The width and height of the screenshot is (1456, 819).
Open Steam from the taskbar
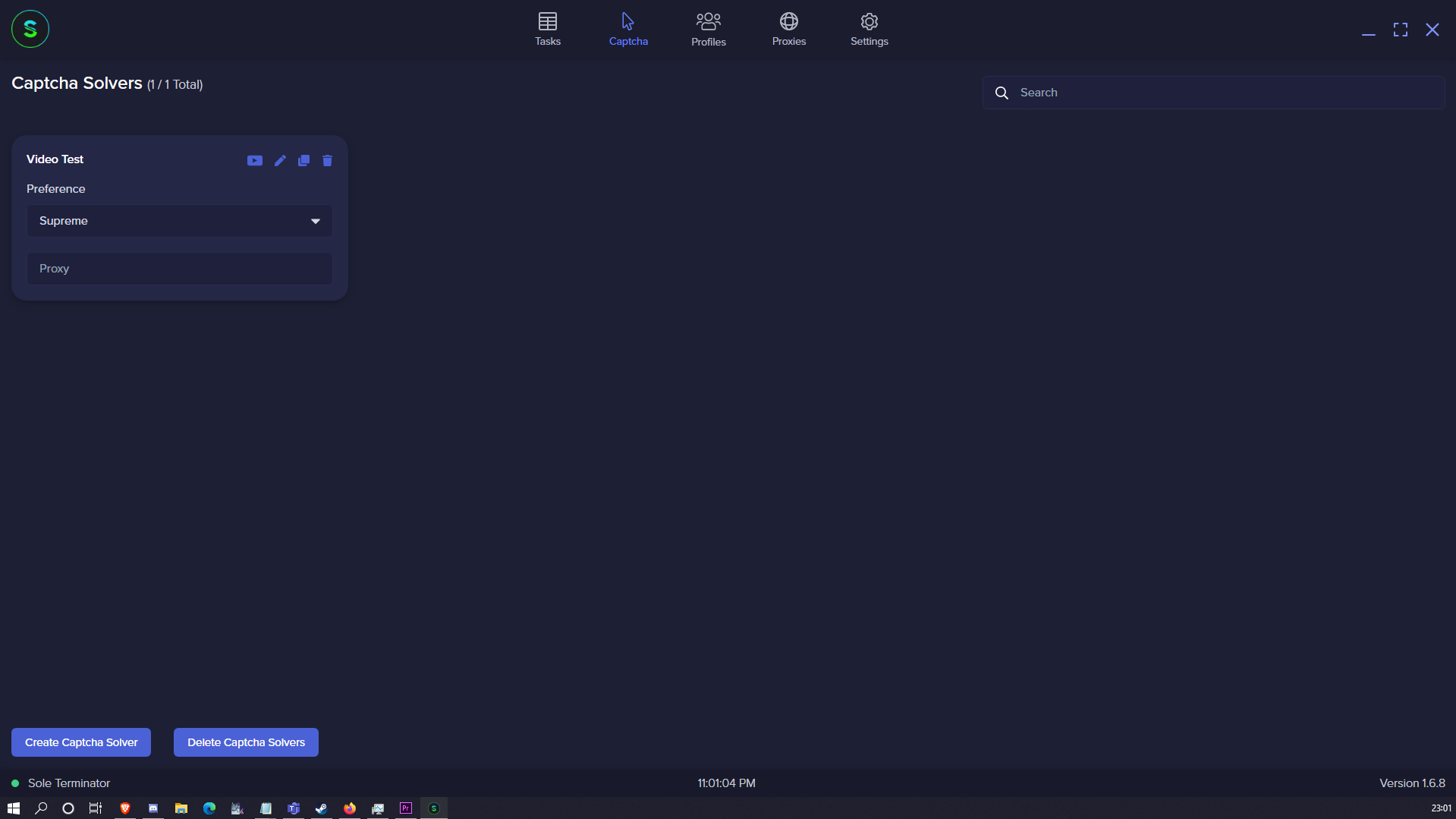(x=322, y=808)
